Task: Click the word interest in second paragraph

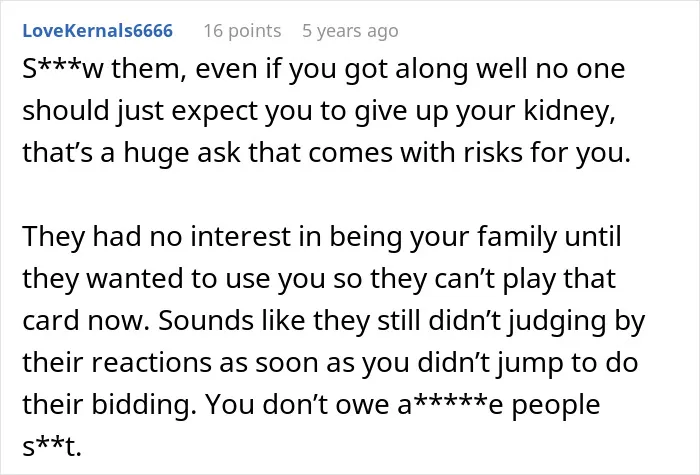Action: click(241, 237)
